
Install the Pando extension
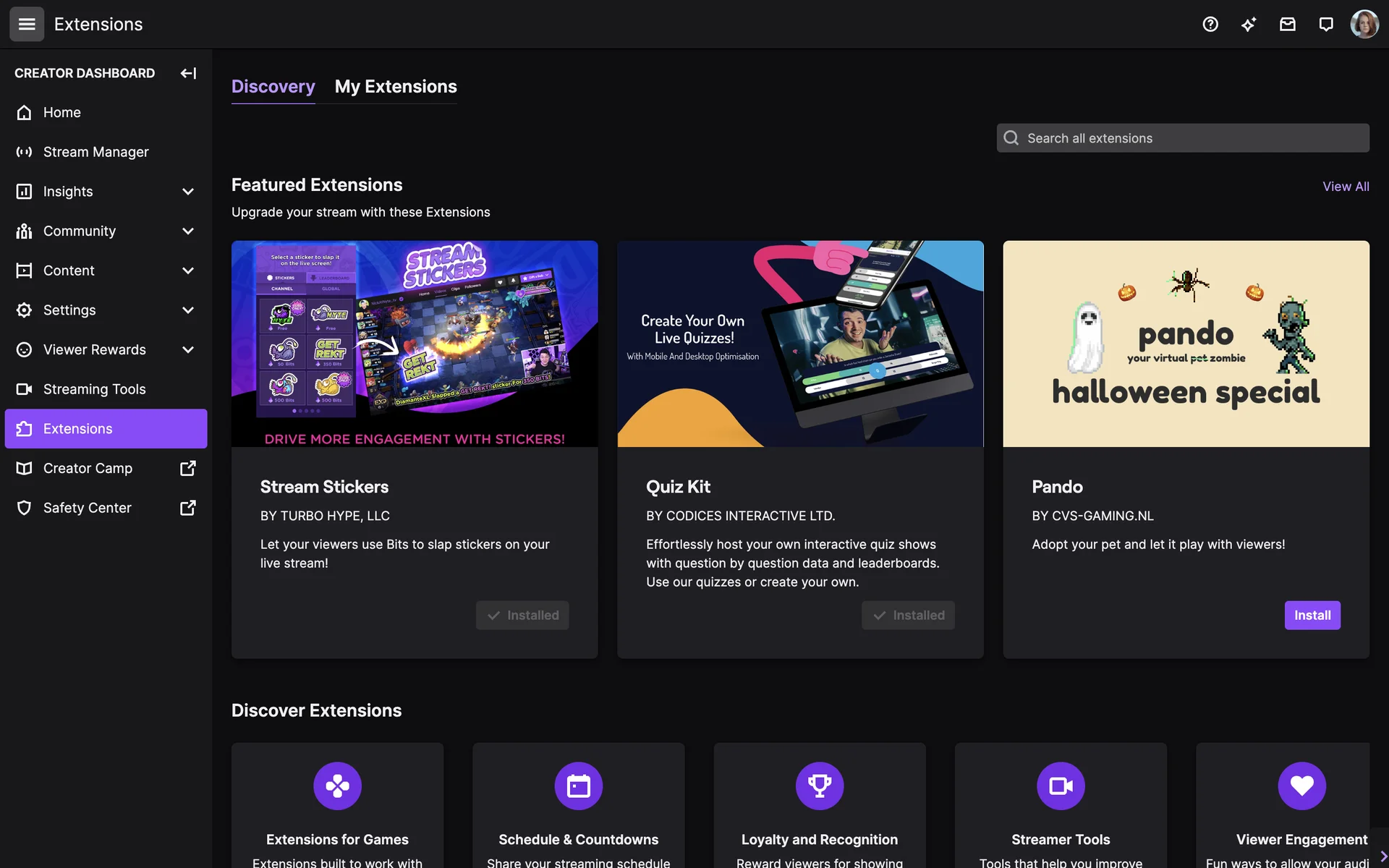coord(1312,616)
